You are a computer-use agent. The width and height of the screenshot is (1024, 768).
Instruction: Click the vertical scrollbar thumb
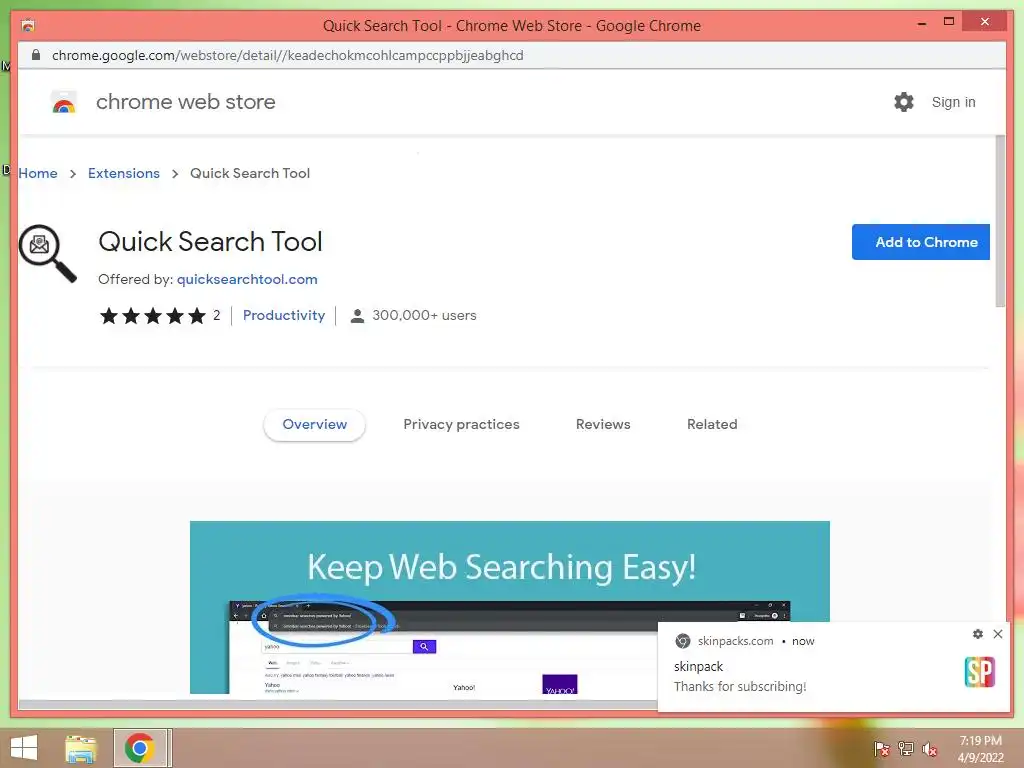pyautogui.click(x=1000, y=221)
